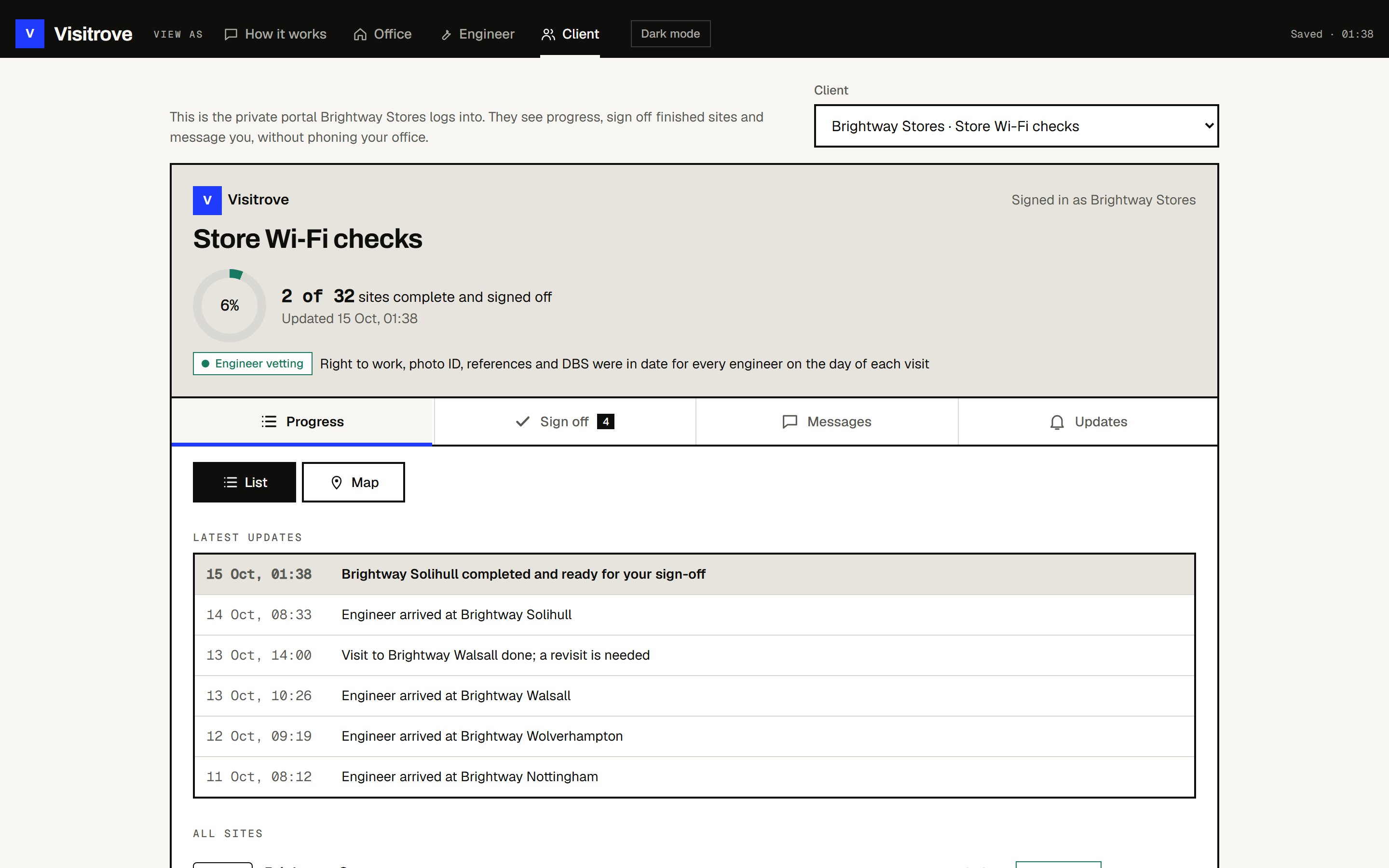Image resolution: width=1389 pixels, height=868 pixels.
Task: Click the Store Wi-Fi checks heading
Action: 308,239
